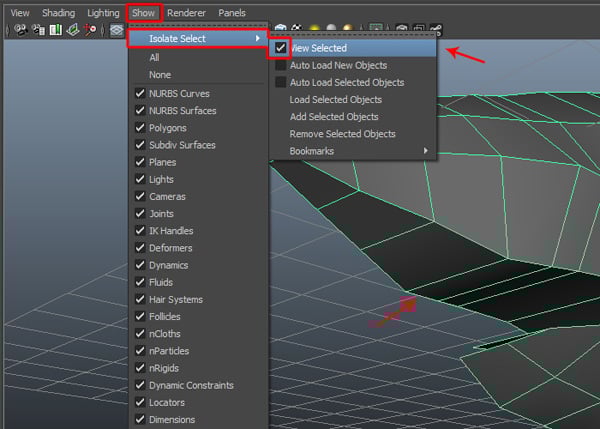Enable Auto Load New Objects checkbox
The width and height of the screenshot is (600, 429).
[281, 65]
